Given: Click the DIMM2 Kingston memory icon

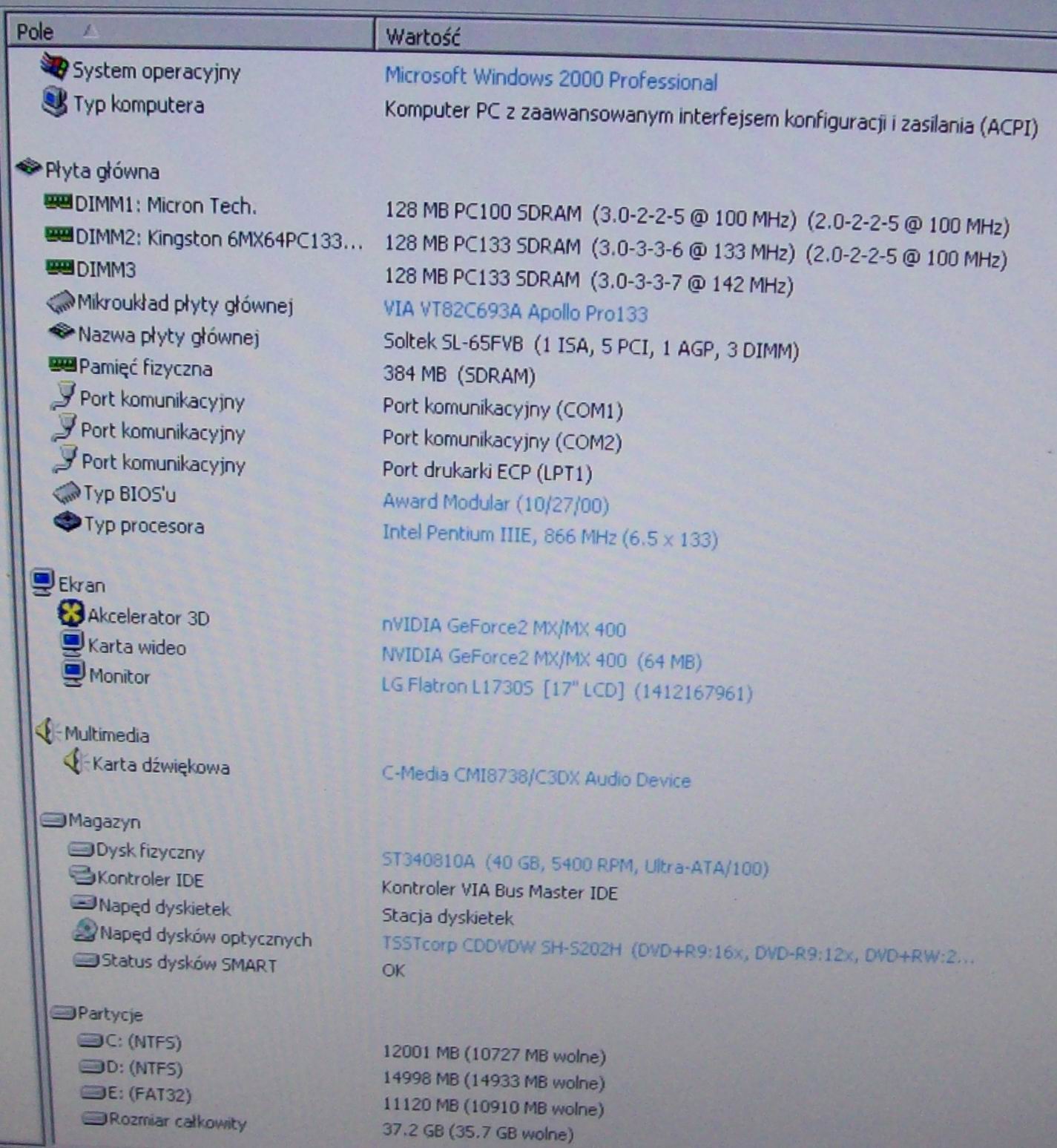Looking at the screenshot, I should click(x=59, y=234).
